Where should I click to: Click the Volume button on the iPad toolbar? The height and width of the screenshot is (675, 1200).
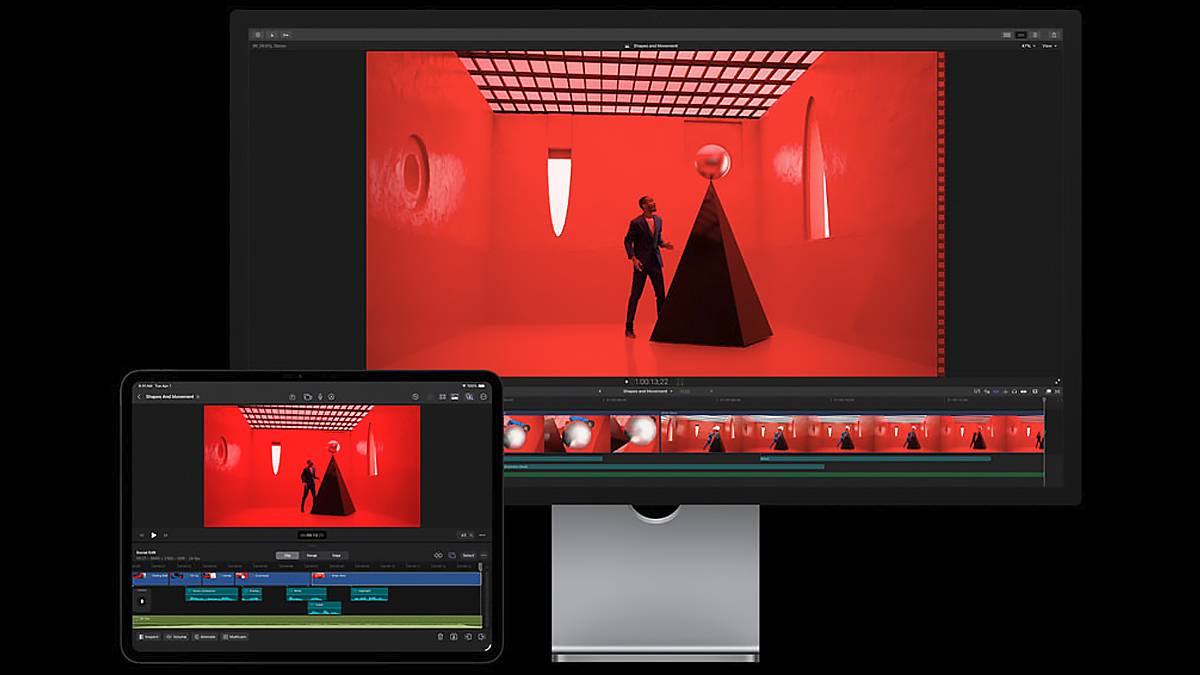click(x=180, y=636)
